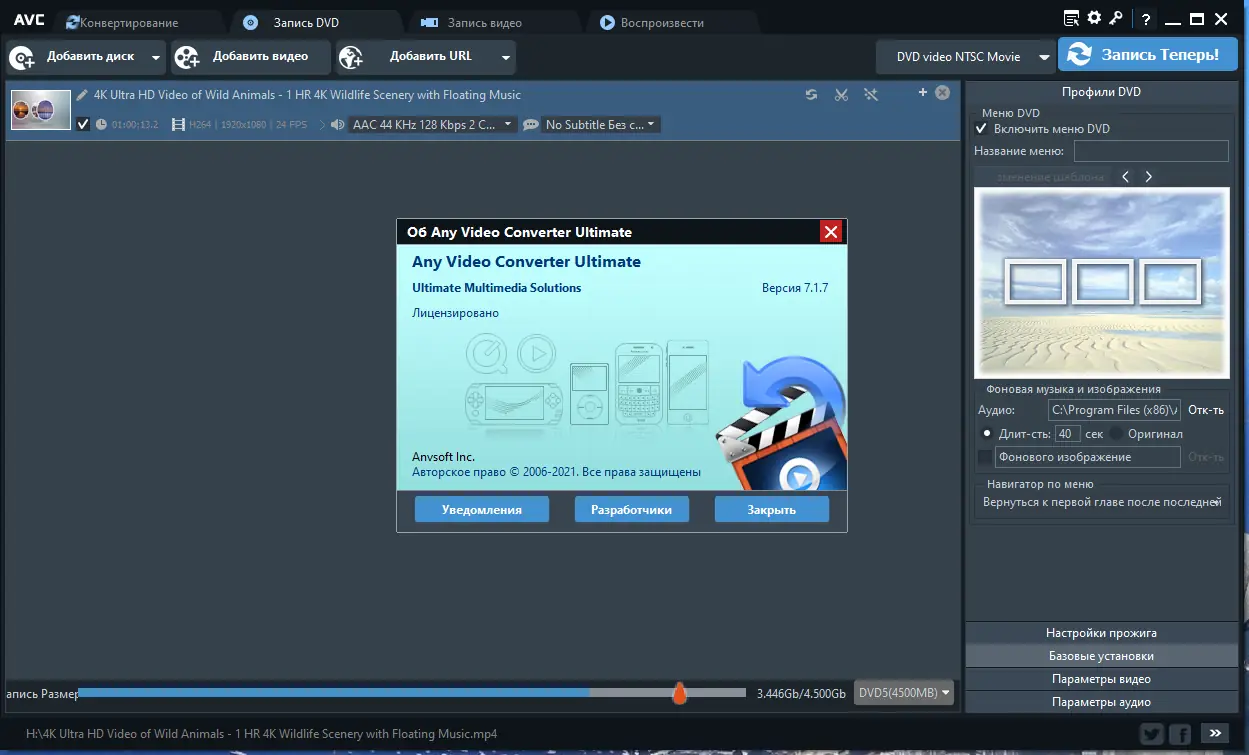The image size is (1249, 755).
Task: Click the Закрыть button in About dialog
Action: [x=771, y=509]
